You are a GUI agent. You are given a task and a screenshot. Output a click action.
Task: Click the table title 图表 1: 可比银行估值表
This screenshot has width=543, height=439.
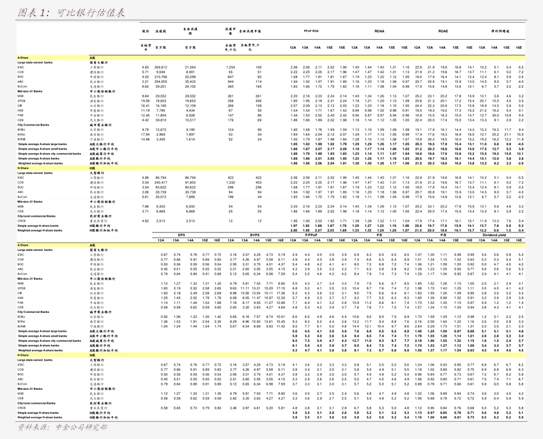(71, 13)
